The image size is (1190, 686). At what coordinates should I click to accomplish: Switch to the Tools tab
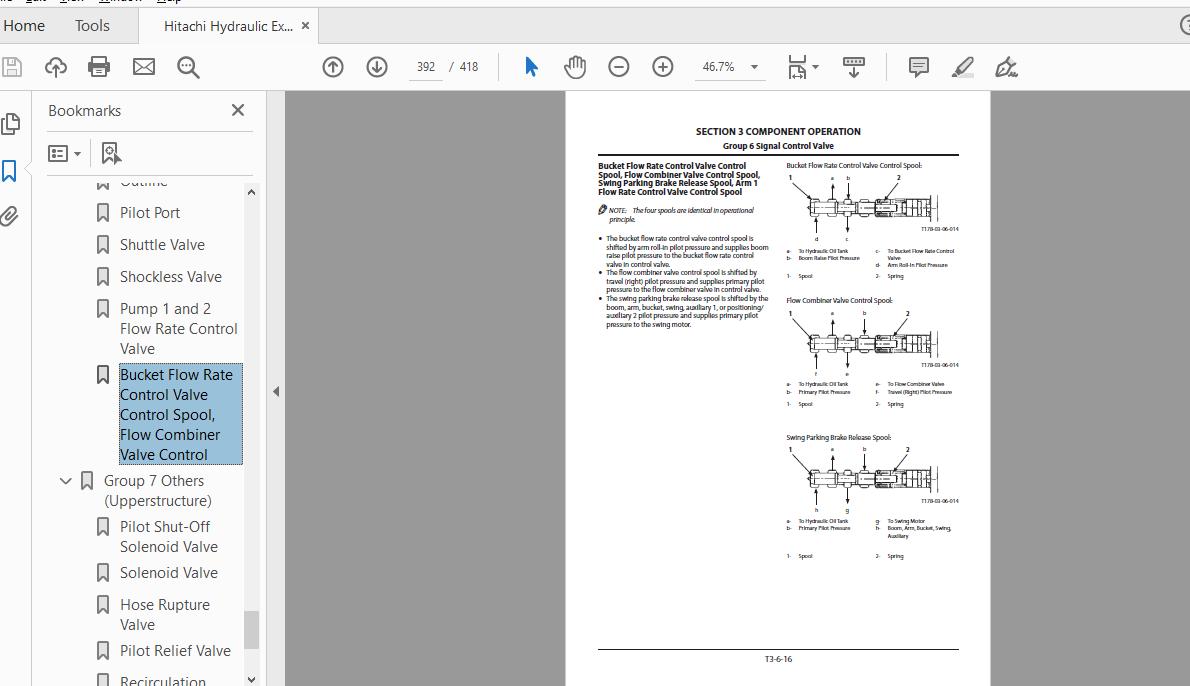(93, 26)
